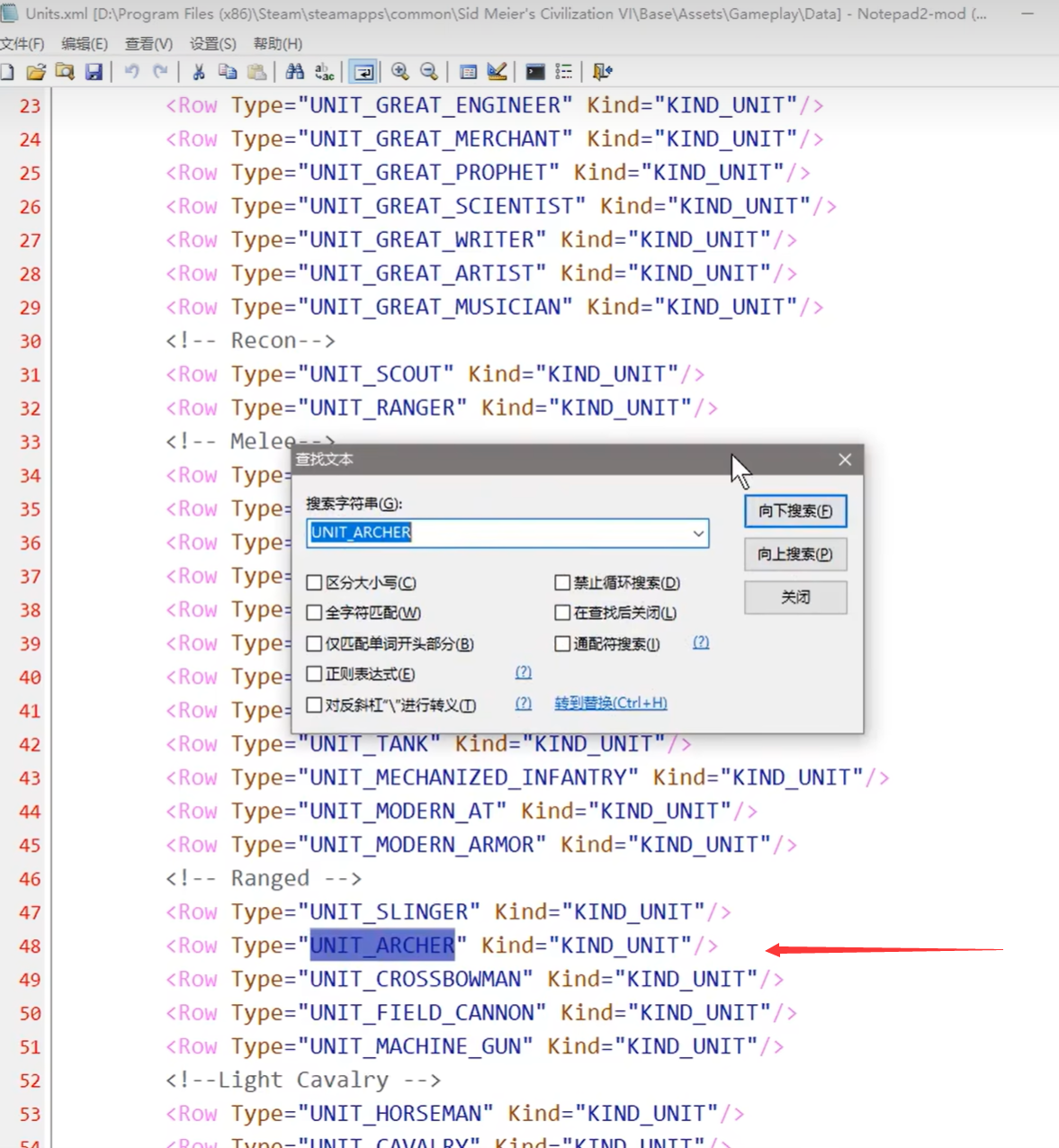Open the 设置(S) menu
Viewport: 1059px width, 1148px height.
click(x=213, y=43)
